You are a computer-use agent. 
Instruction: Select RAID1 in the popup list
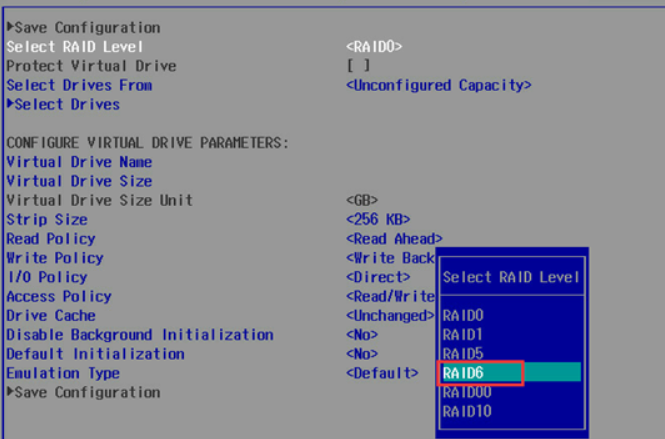pos(462,334)
